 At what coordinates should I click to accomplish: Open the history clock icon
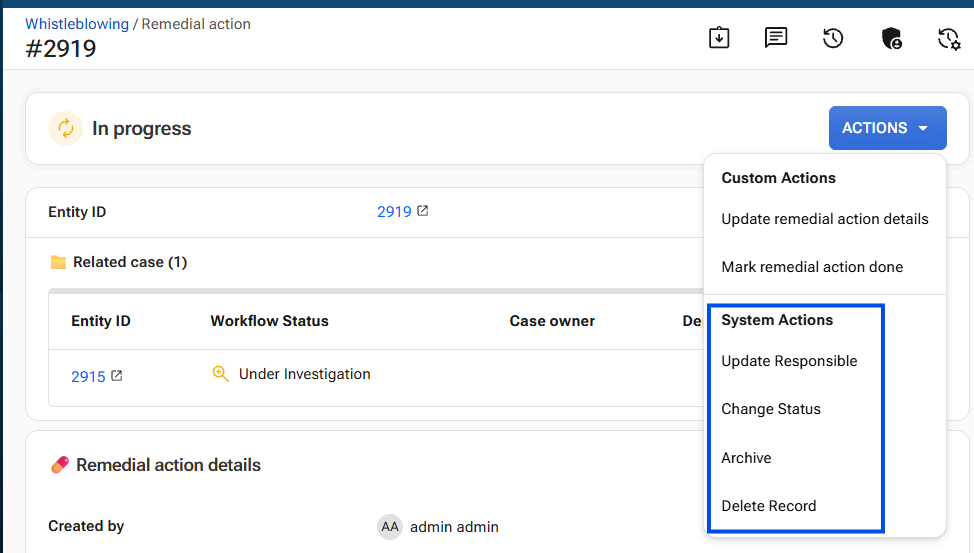click(x=833, y=39)
